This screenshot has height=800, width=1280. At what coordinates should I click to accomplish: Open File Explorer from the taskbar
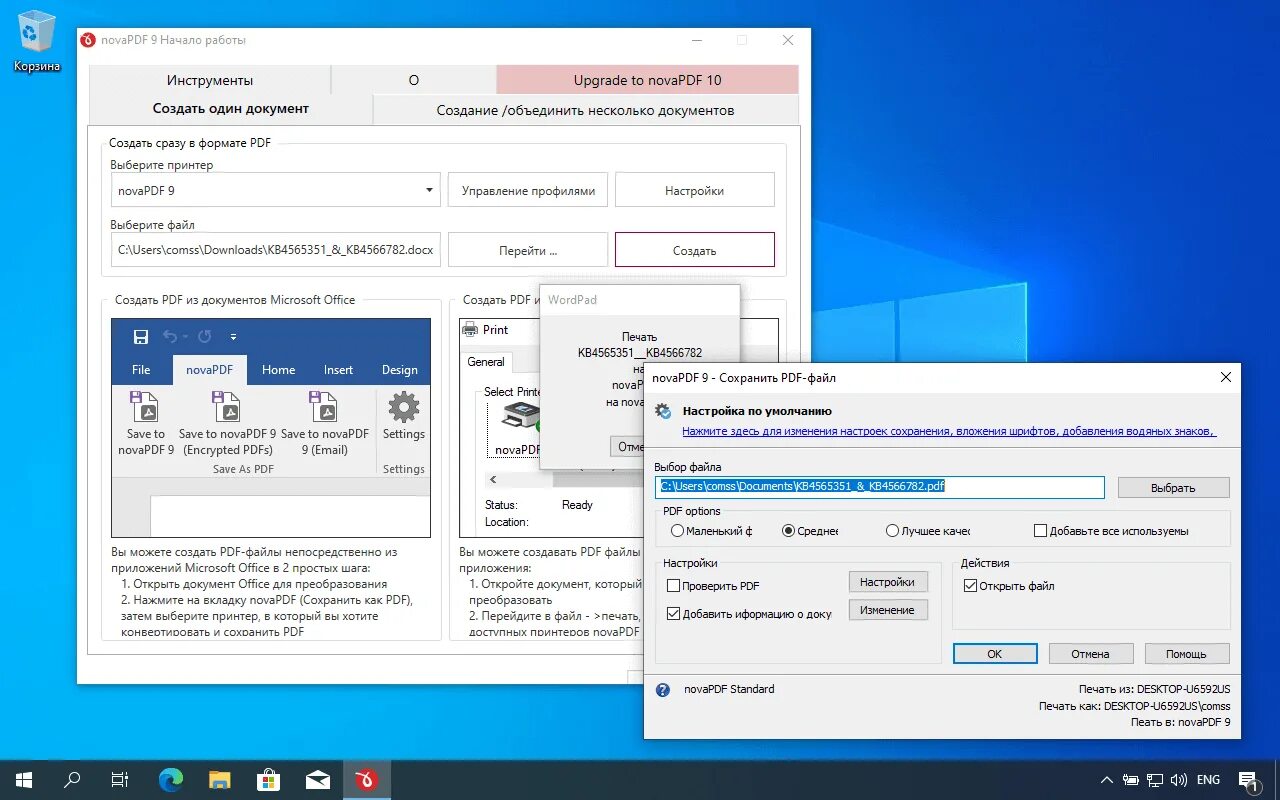(220, 780)
